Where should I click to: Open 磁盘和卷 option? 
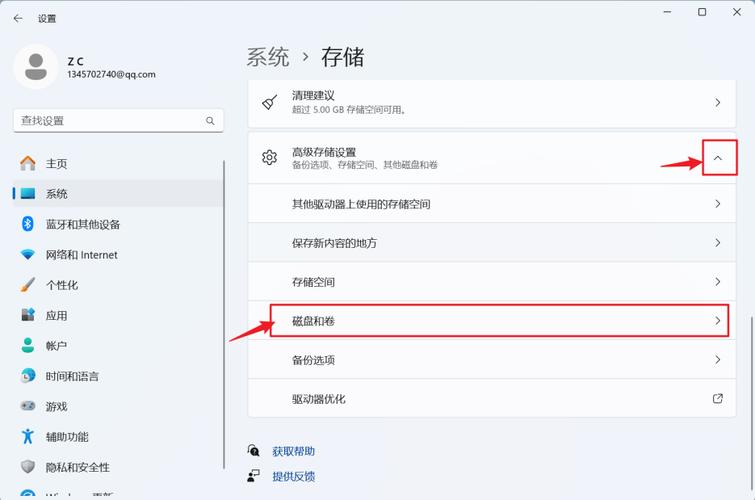pos(492,321)
